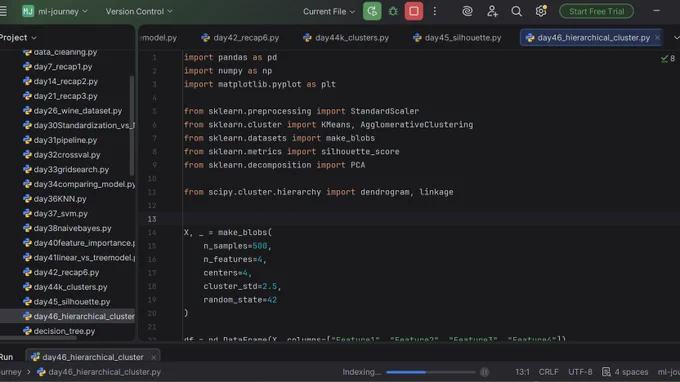The height and width of the screenshot is (382, 680).
Task: Switch to the day45_silhouette.py editor tab
Action: [457, 38]
